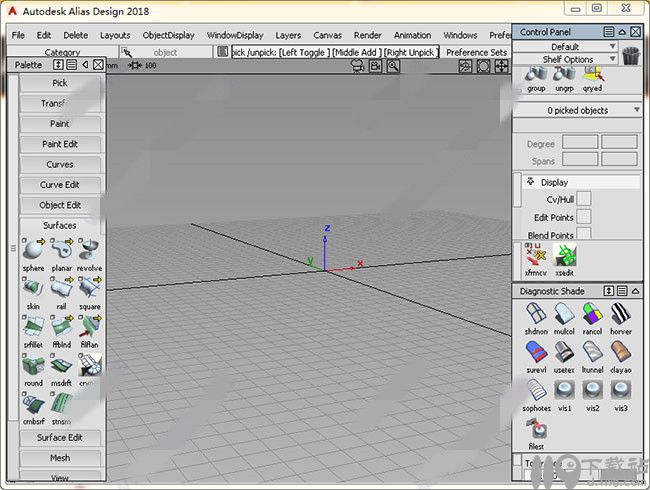The height and width of the screenshot is (490, 650).
Task: Apply surevl surface evaluation shade
Action: (x=536, y=352)
